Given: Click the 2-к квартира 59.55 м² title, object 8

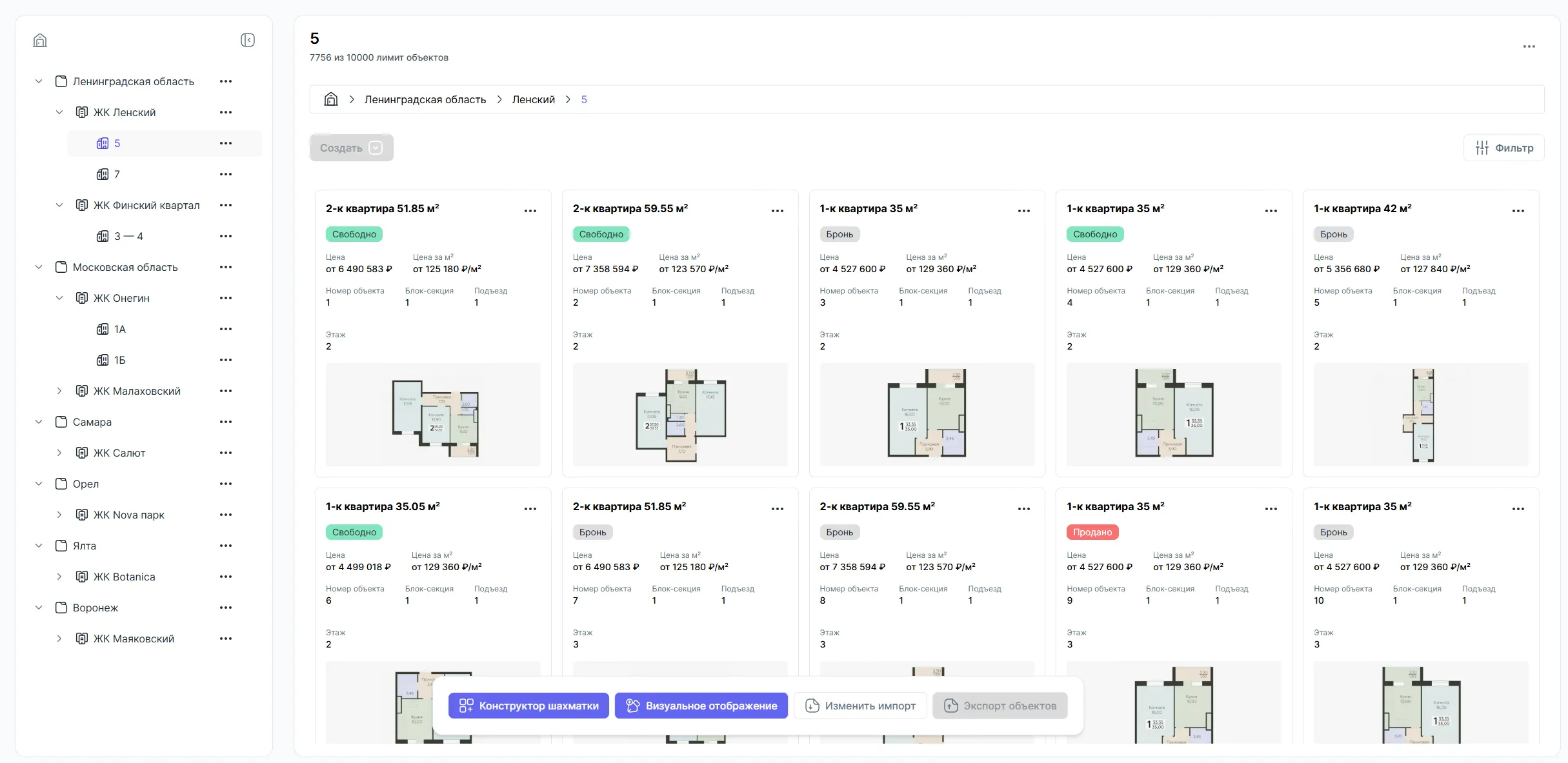Looking at the screenshot, I should click(877, 506).
